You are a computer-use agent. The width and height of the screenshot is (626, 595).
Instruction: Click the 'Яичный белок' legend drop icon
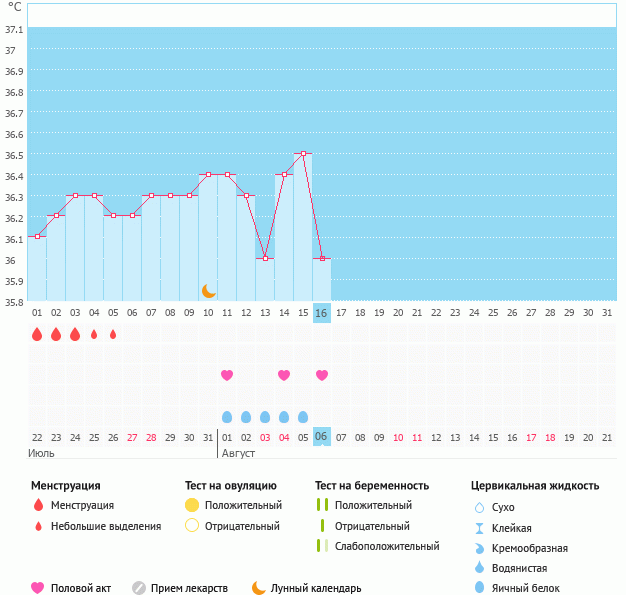click(479, 588)
